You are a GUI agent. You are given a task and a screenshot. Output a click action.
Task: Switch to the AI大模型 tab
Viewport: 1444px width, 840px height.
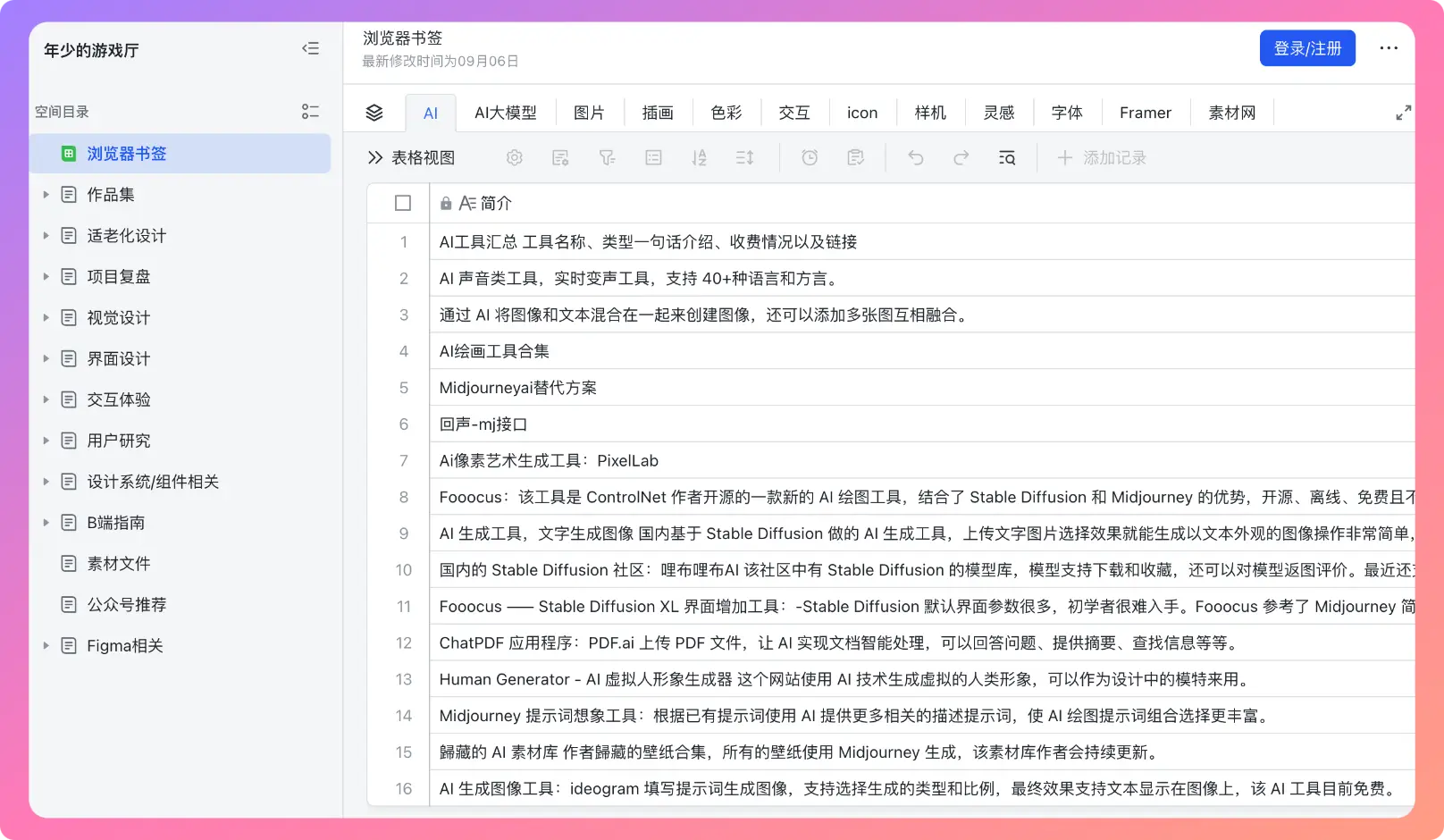506,113
